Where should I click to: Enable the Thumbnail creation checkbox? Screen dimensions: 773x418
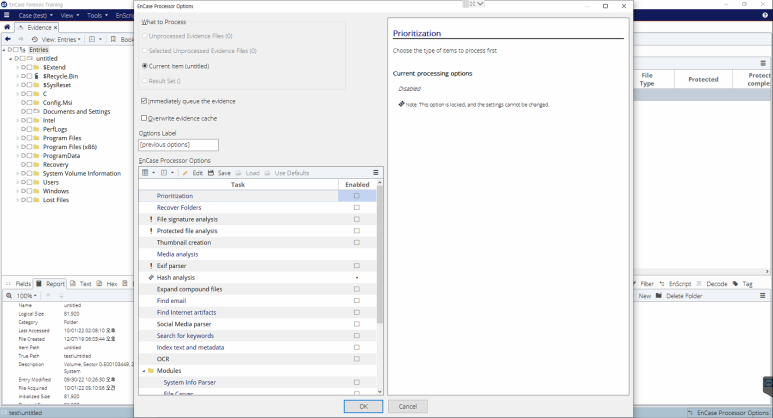click(x=357, y=243)
